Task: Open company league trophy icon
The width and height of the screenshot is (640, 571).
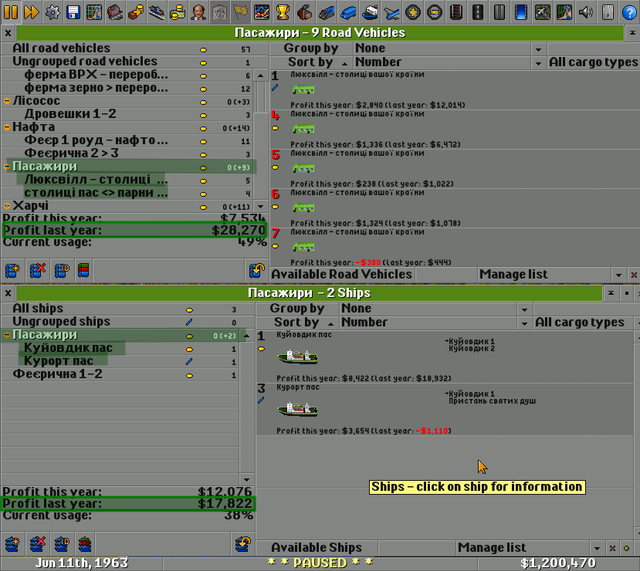Action: [x=282, y=11]
